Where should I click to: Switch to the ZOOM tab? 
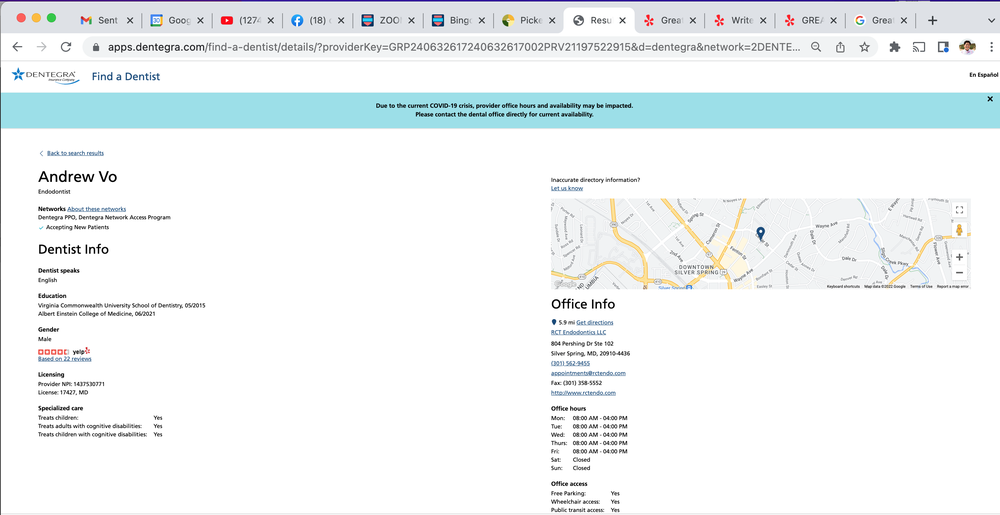point(388,20)
